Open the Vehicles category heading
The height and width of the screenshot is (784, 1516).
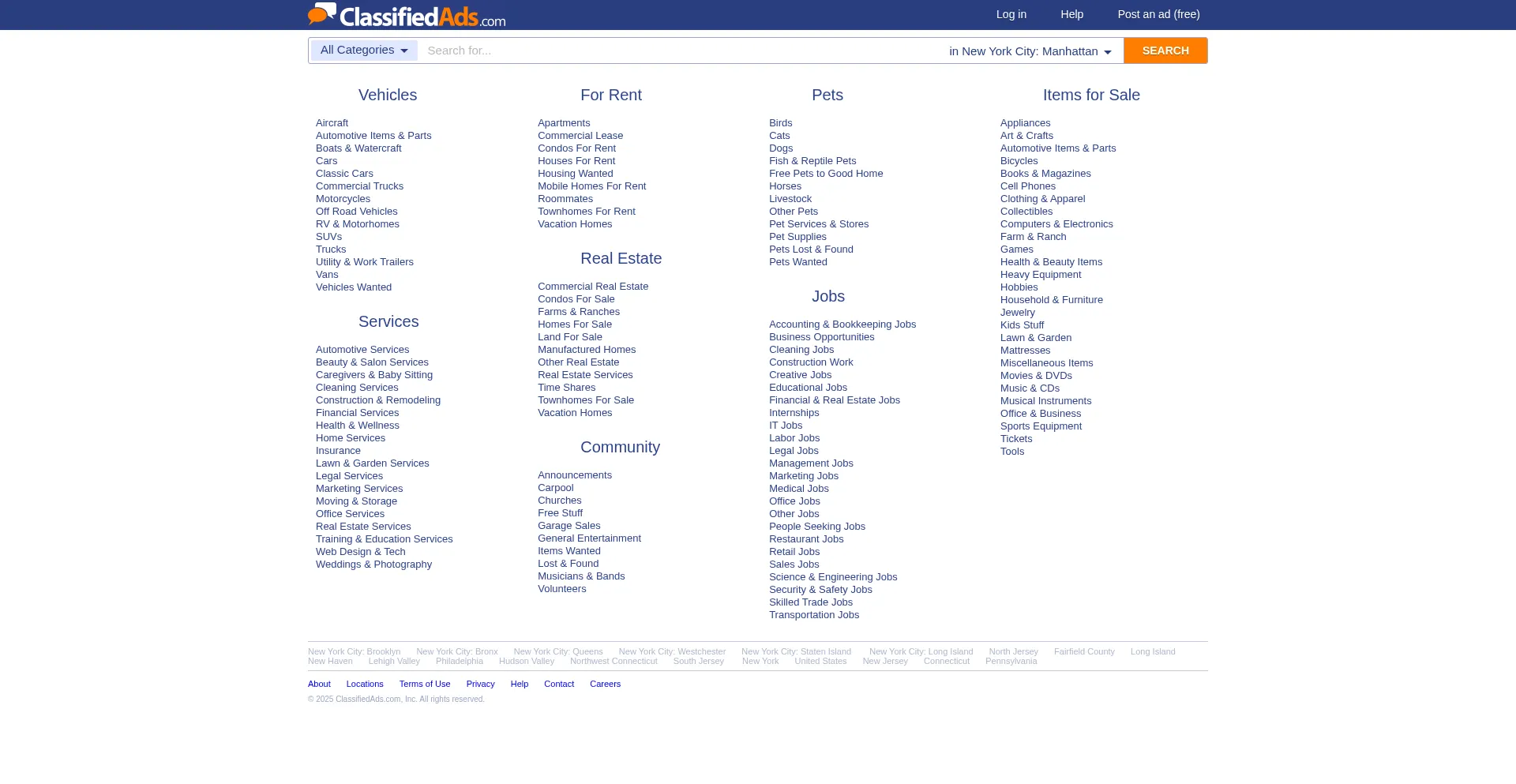(388, 95)
